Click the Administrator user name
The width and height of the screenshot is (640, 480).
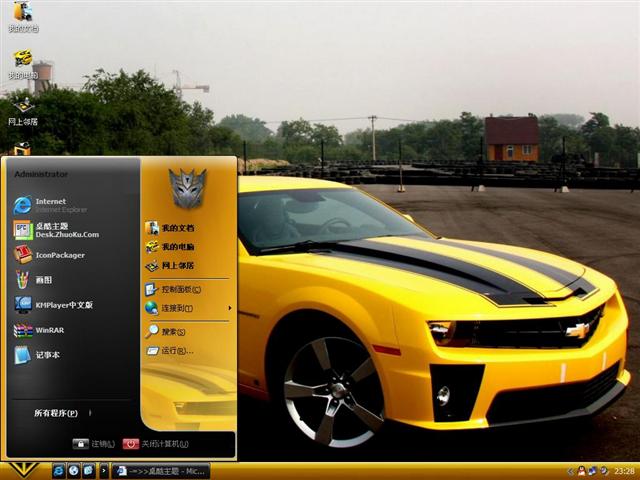pos(41,174)
